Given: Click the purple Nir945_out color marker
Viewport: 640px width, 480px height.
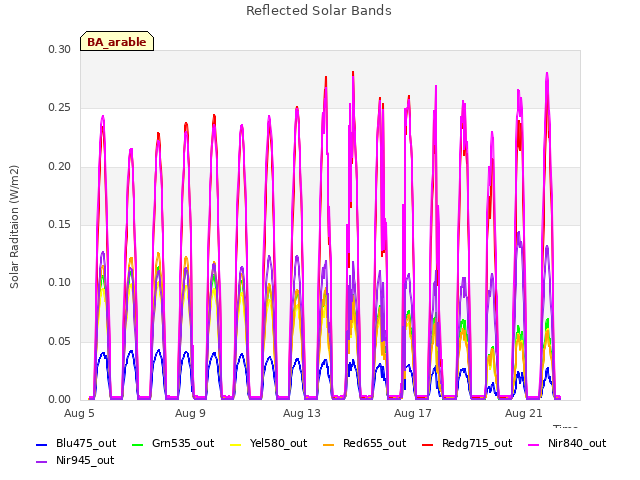Looking at the screenshot, I should click(x=42, y=462).
